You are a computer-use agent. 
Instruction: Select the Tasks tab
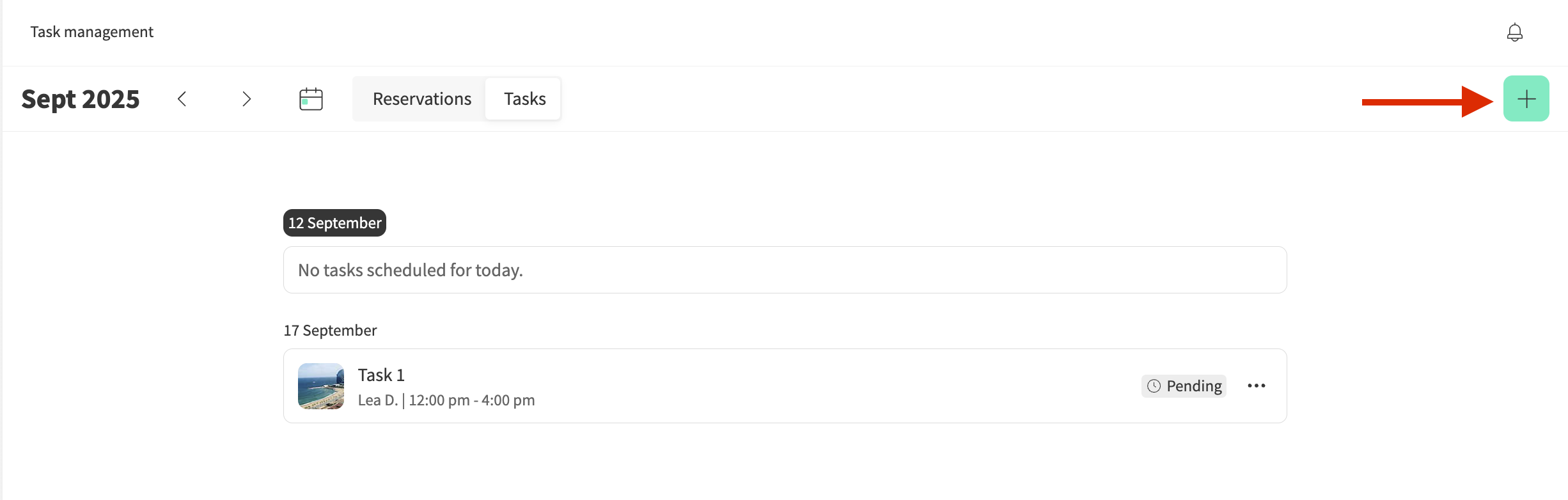point(524,99)
